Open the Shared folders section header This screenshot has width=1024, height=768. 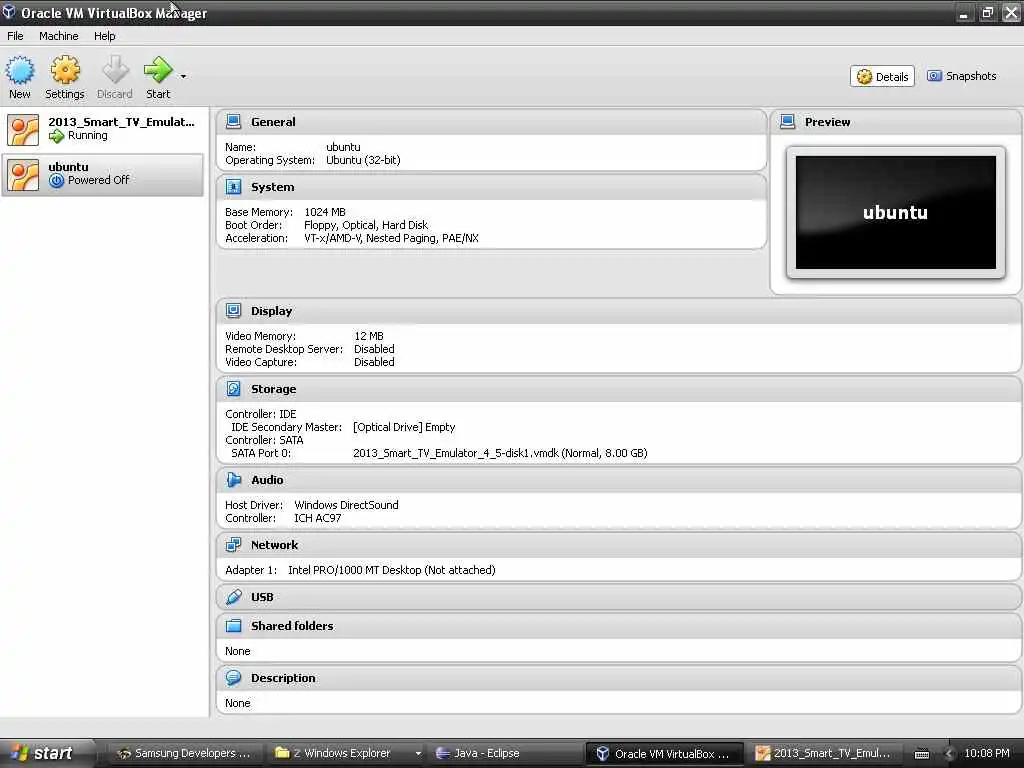(x=292, y=626)
